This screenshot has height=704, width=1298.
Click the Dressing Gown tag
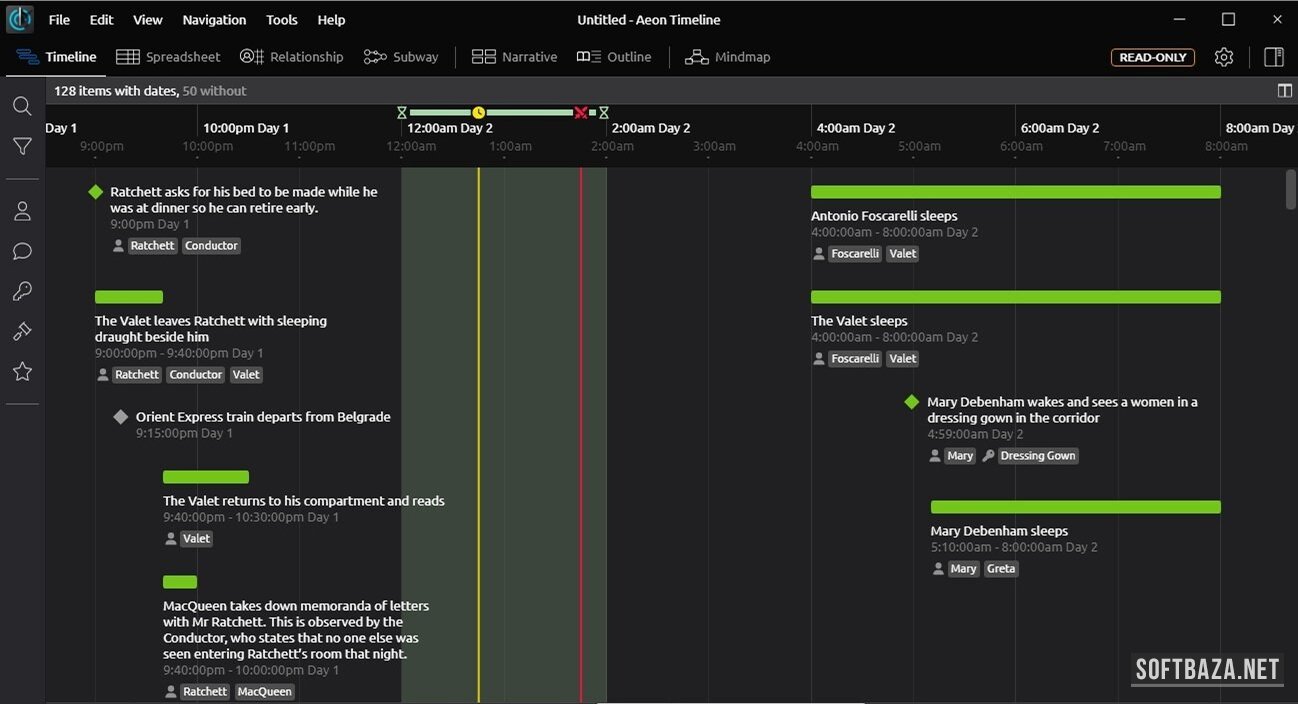pyautogui.click(x=1037, y=456)
